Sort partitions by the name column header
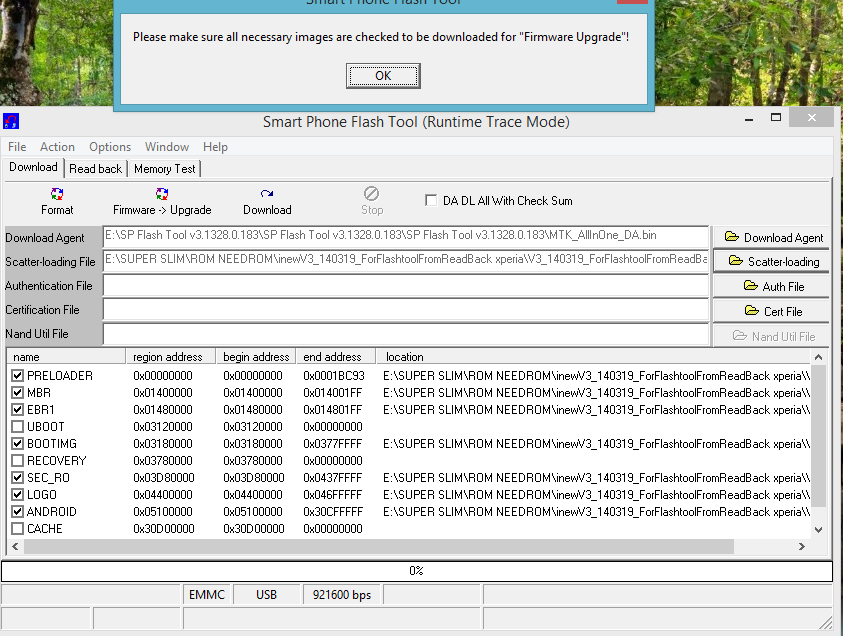This screenshot has width=843, height=636. click(66, 357)
